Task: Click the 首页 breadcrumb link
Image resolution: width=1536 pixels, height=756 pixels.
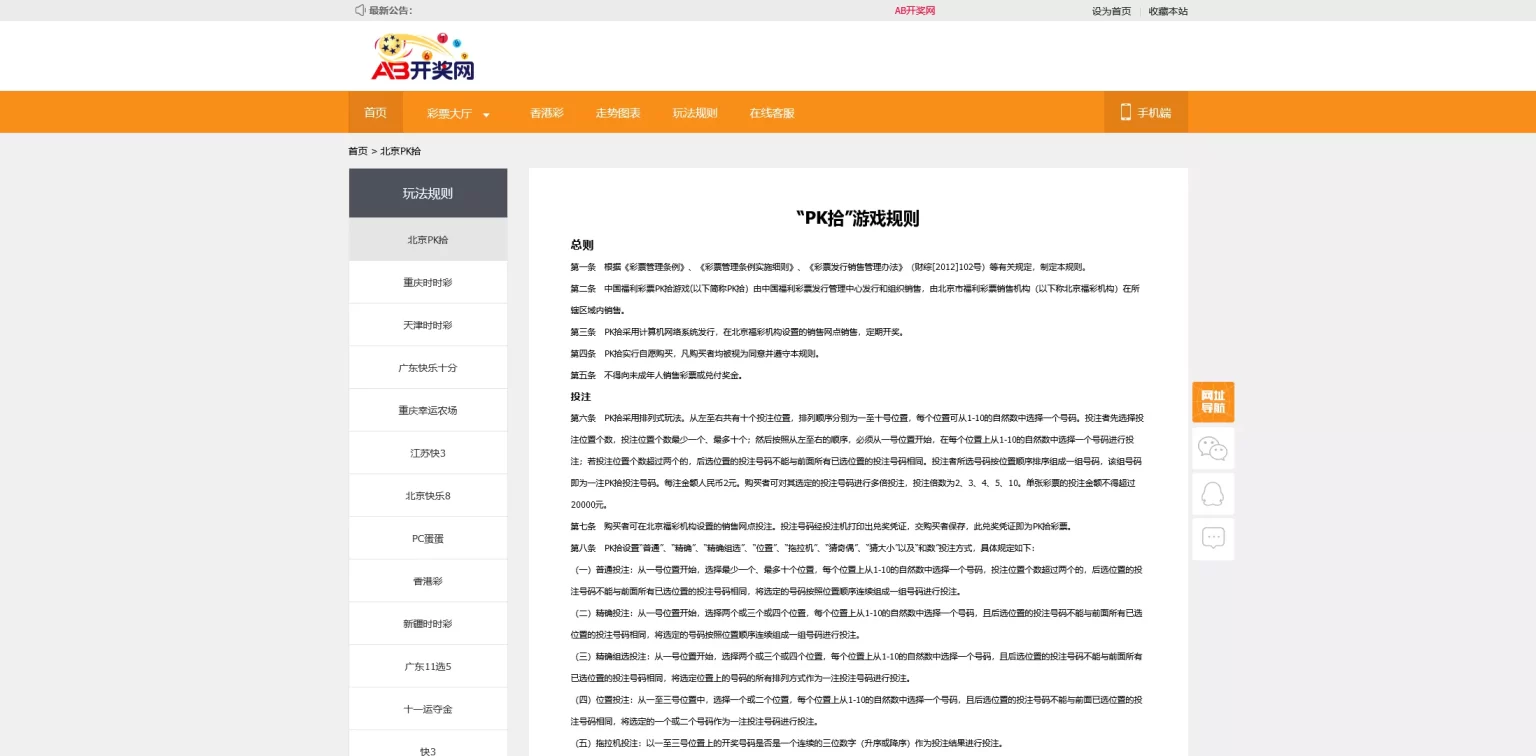Action: click(x=357, y=151)
